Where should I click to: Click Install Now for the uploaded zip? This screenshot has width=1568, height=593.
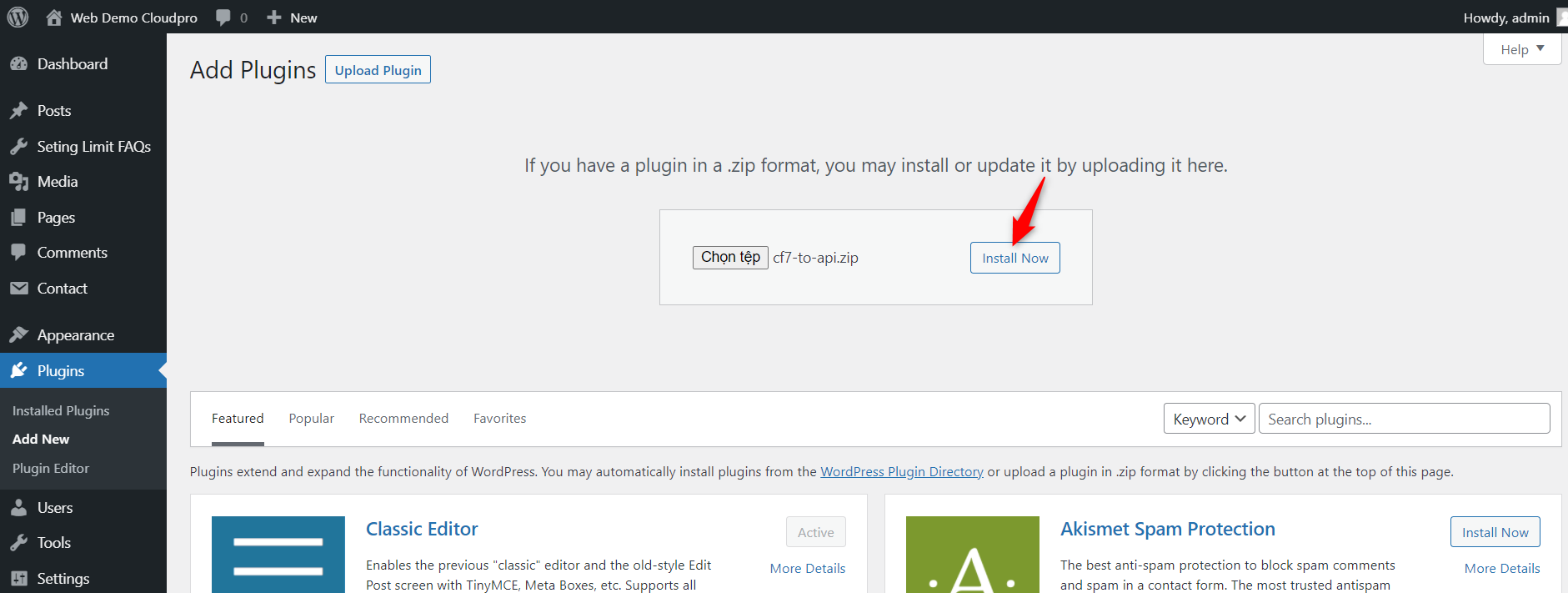[x=1014, y=258]
